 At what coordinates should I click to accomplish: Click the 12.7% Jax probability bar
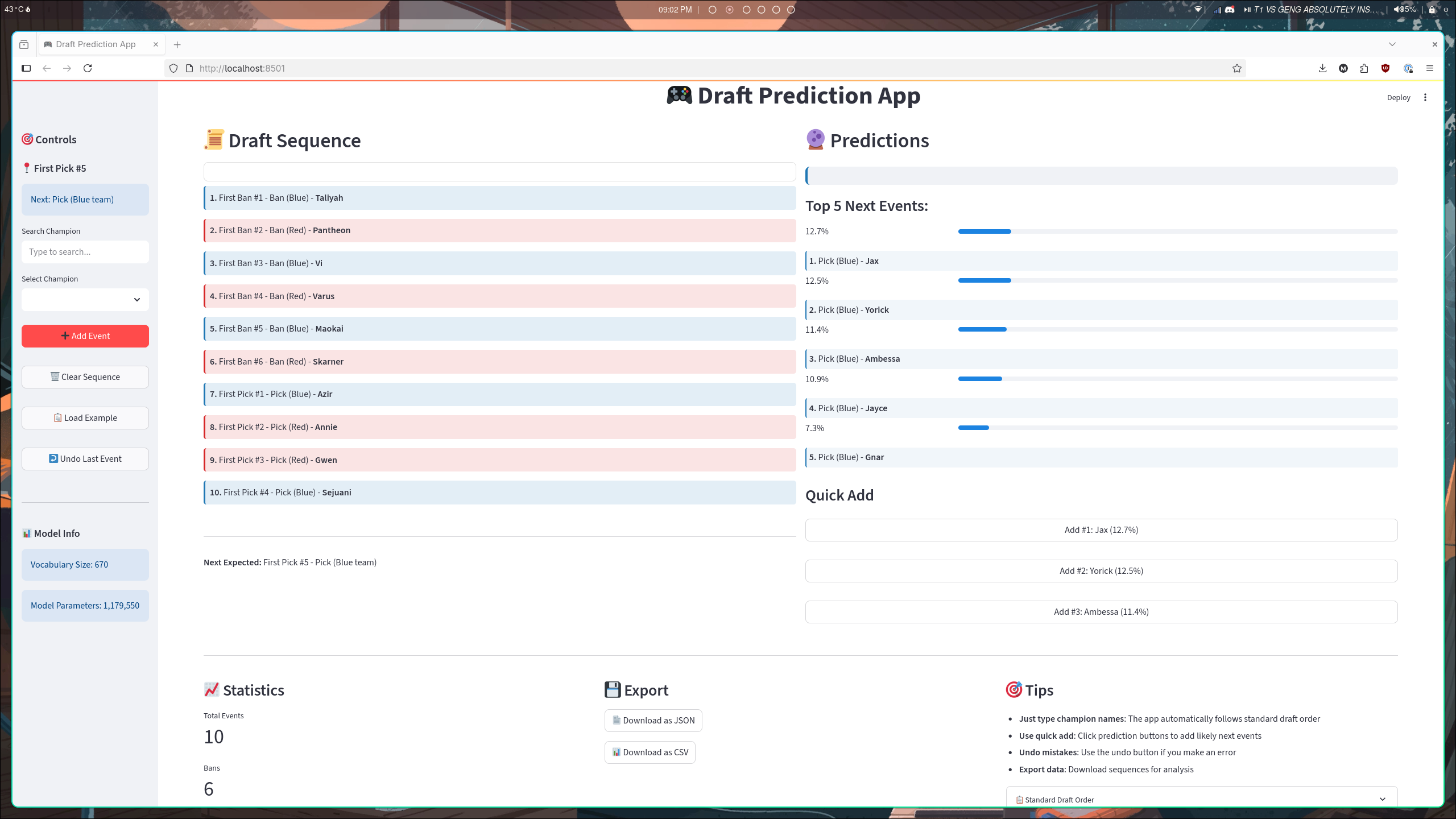1177,231
